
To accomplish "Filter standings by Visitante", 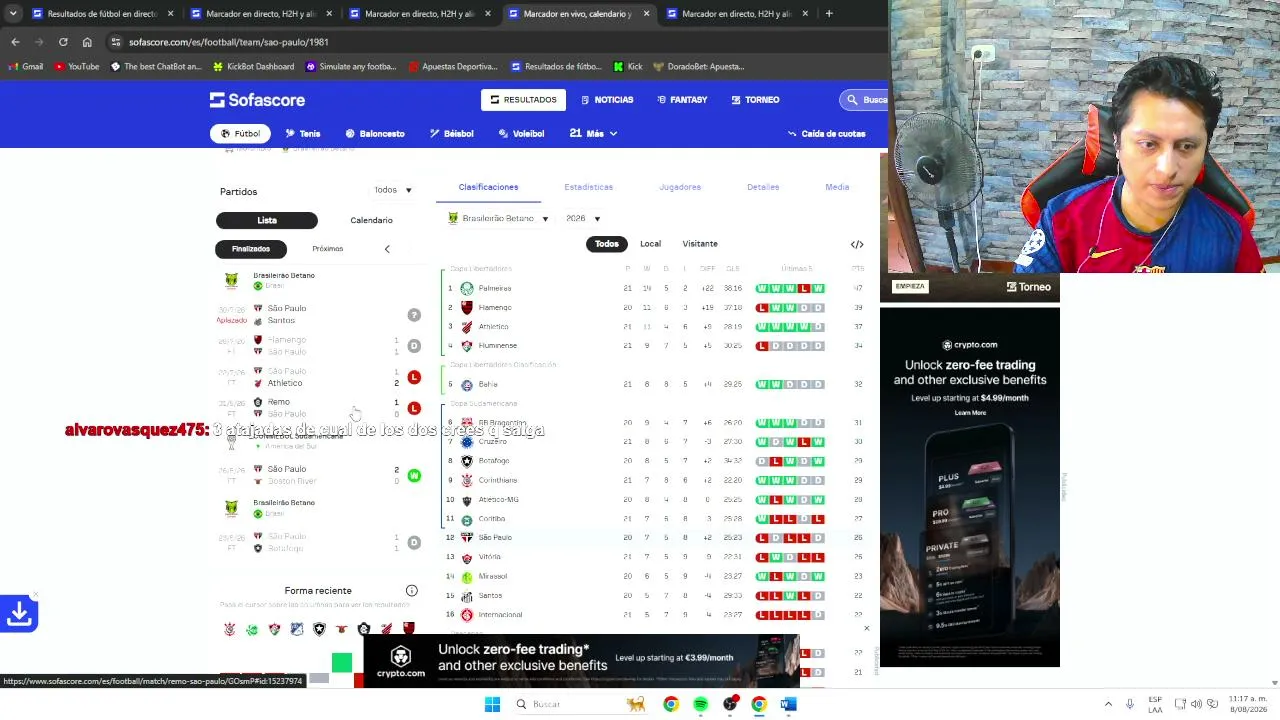I will click(700, 244).
